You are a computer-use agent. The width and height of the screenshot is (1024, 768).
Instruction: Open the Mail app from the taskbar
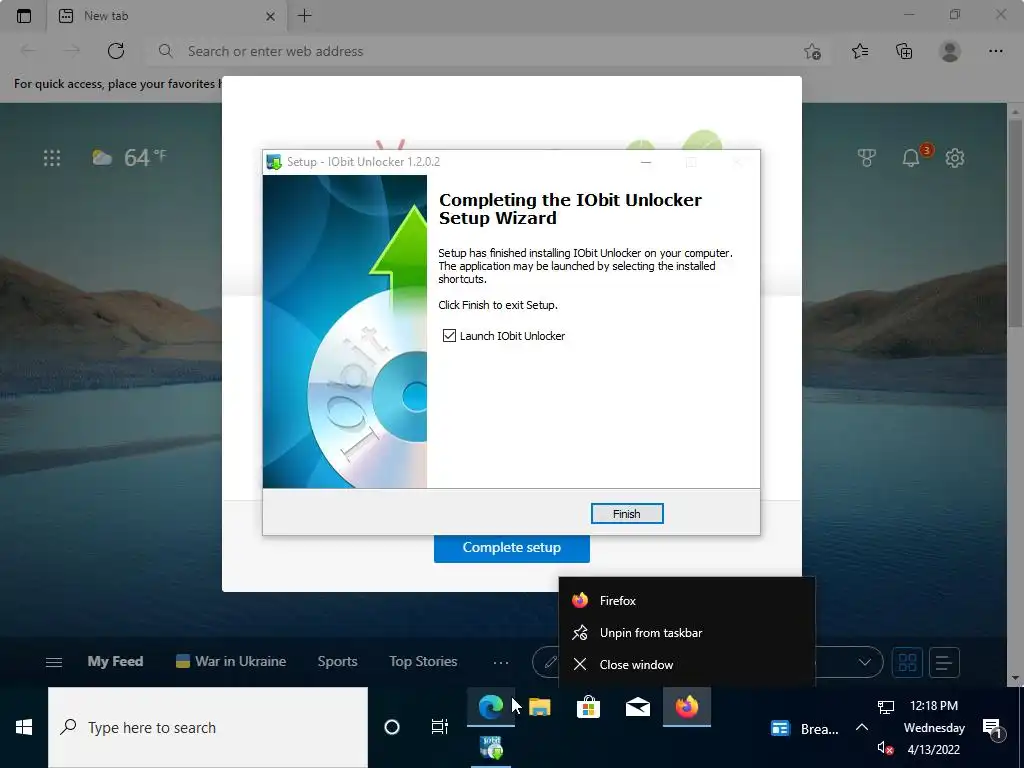point(638,707)
